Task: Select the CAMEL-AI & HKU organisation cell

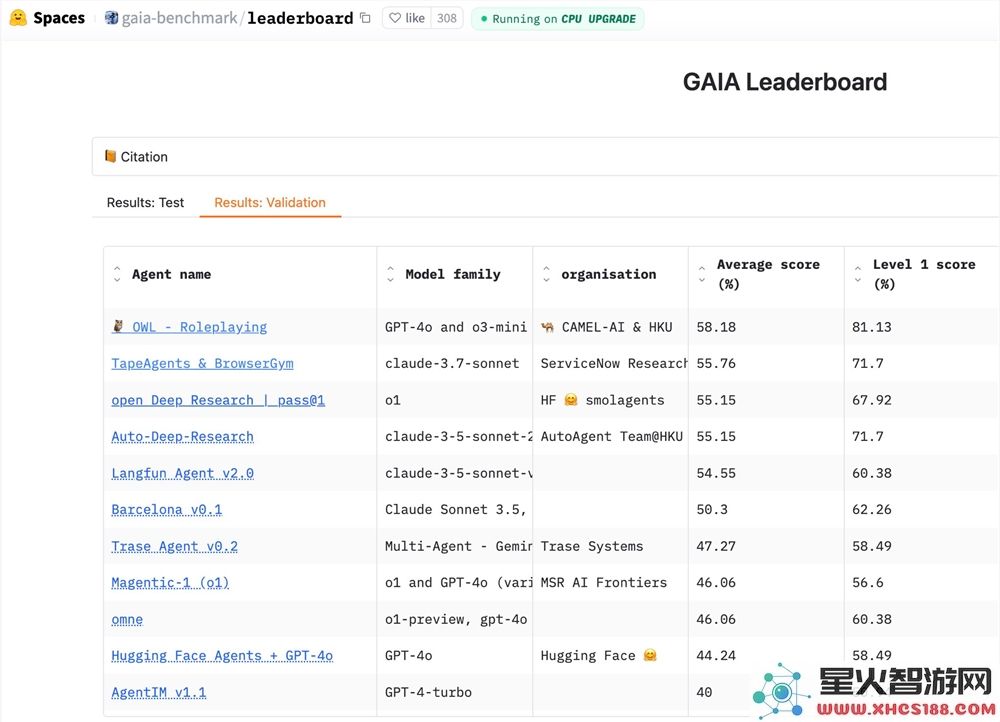Action: (611, 327)
